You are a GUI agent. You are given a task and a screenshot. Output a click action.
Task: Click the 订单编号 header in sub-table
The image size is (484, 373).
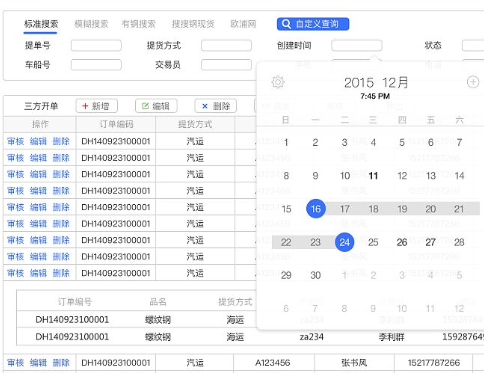click(x=75, y=302)
